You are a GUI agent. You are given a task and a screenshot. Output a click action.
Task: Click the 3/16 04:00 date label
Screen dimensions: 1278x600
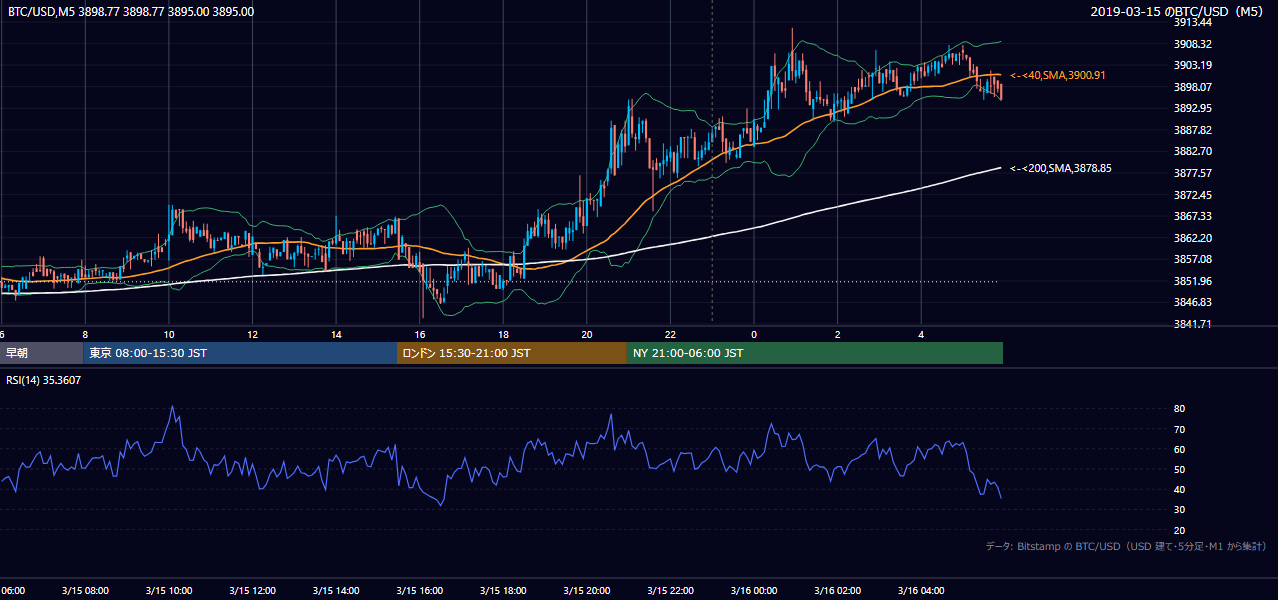921,590
